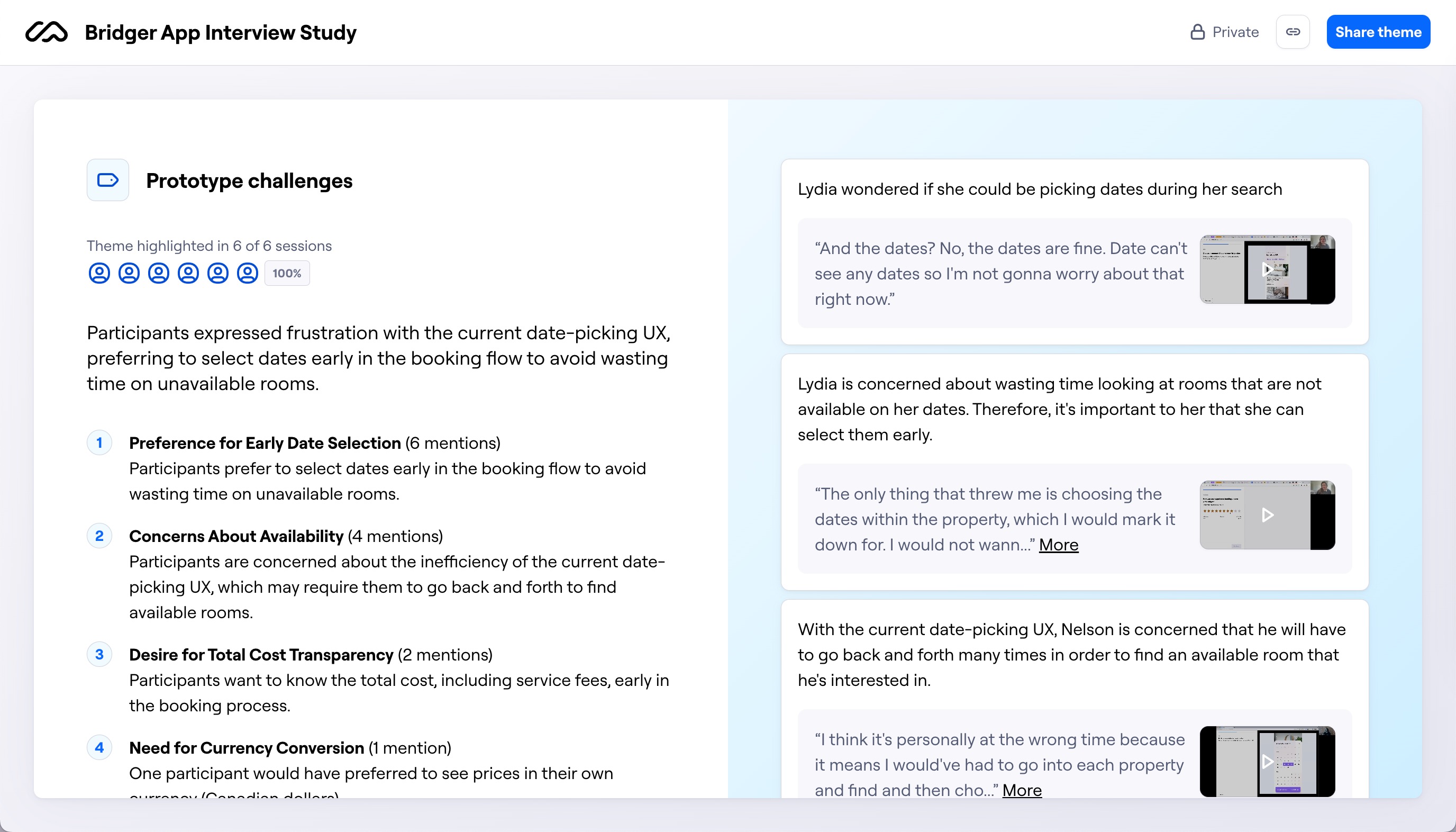The height and width of the screenshot is (832, 1456).
Task: Select insight 4 Need for Currency Conversion
Action: click(246, 748)
